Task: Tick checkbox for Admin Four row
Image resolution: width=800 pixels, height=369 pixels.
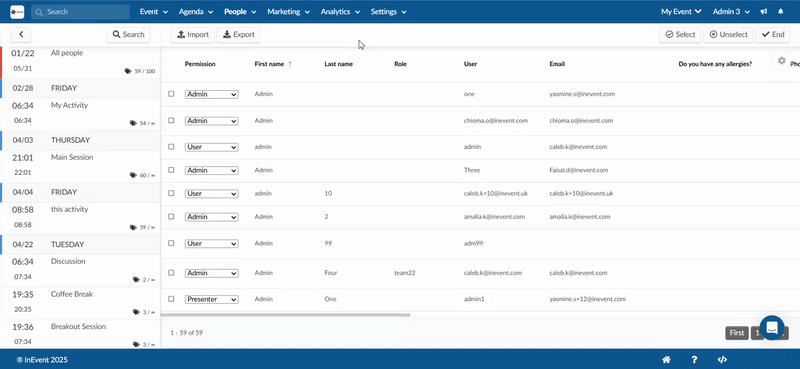Action: (x=171, y=273)
